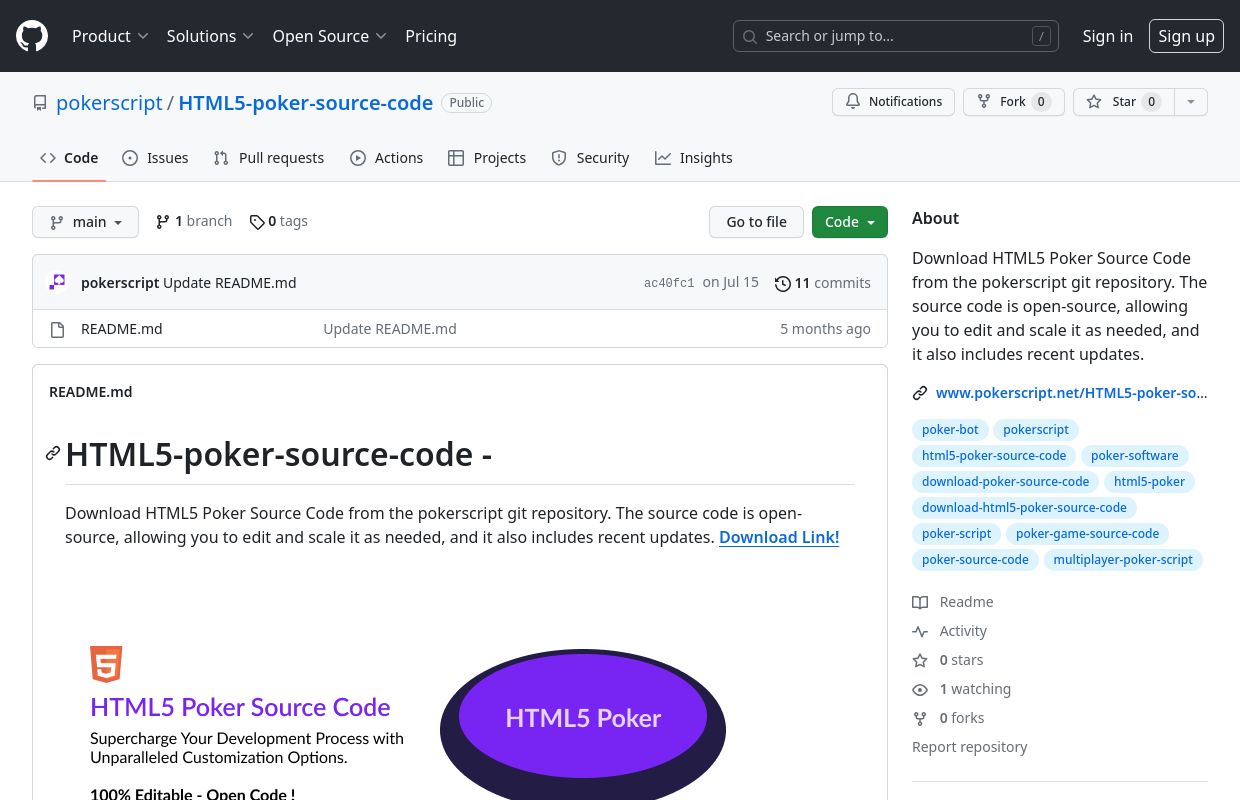This screenshot has height=800, width=1240.
Task: Click the branch icon beside 1 branch
Action: tap(163, 221)
